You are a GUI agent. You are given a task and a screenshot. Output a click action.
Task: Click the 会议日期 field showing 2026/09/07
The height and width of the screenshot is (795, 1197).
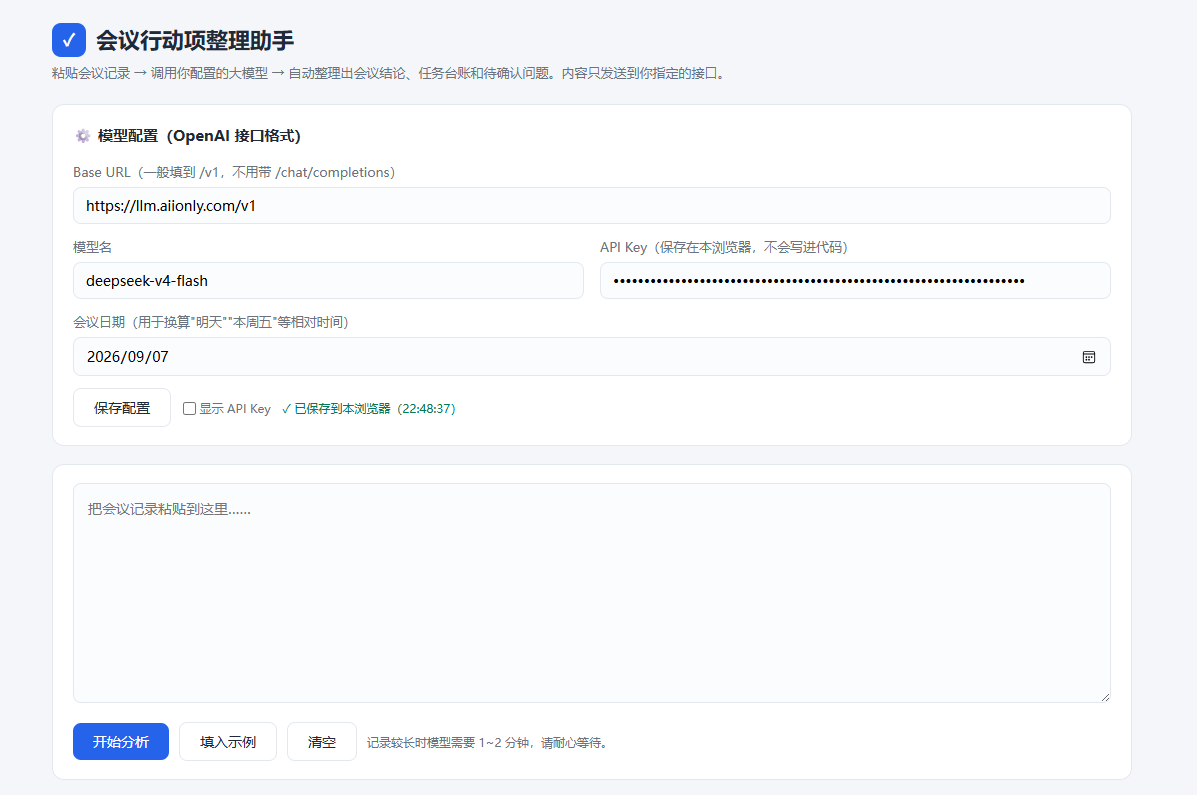[x=592, y=357]
